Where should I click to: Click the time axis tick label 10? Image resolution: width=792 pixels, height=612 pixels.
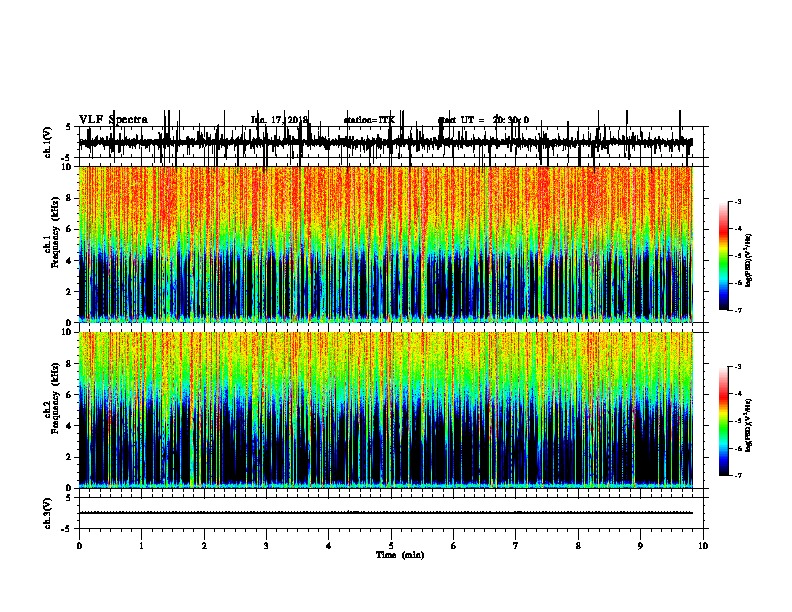tap(703, 546)
